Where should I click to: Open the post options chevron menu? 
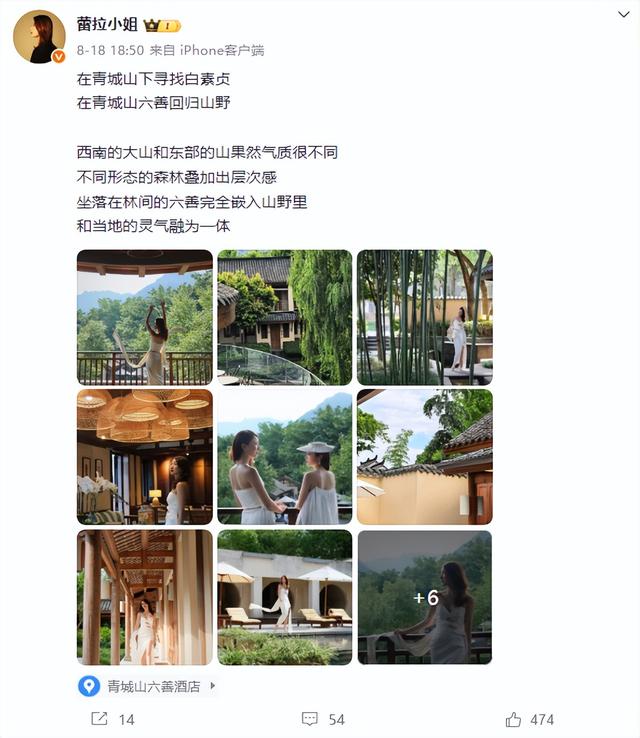point(624,15)
